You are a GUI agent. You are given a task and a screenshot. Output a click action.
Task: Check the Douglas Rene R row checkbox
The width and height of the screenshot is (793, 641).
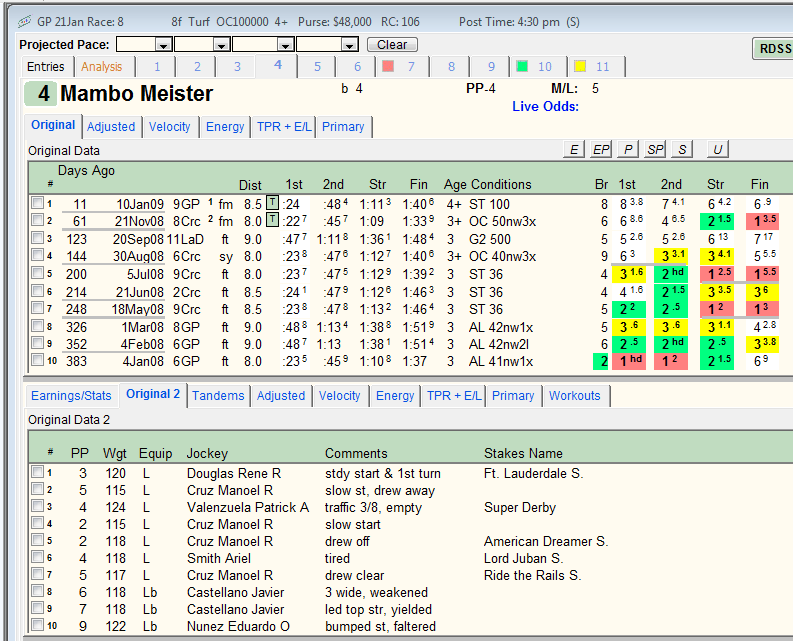37,472
